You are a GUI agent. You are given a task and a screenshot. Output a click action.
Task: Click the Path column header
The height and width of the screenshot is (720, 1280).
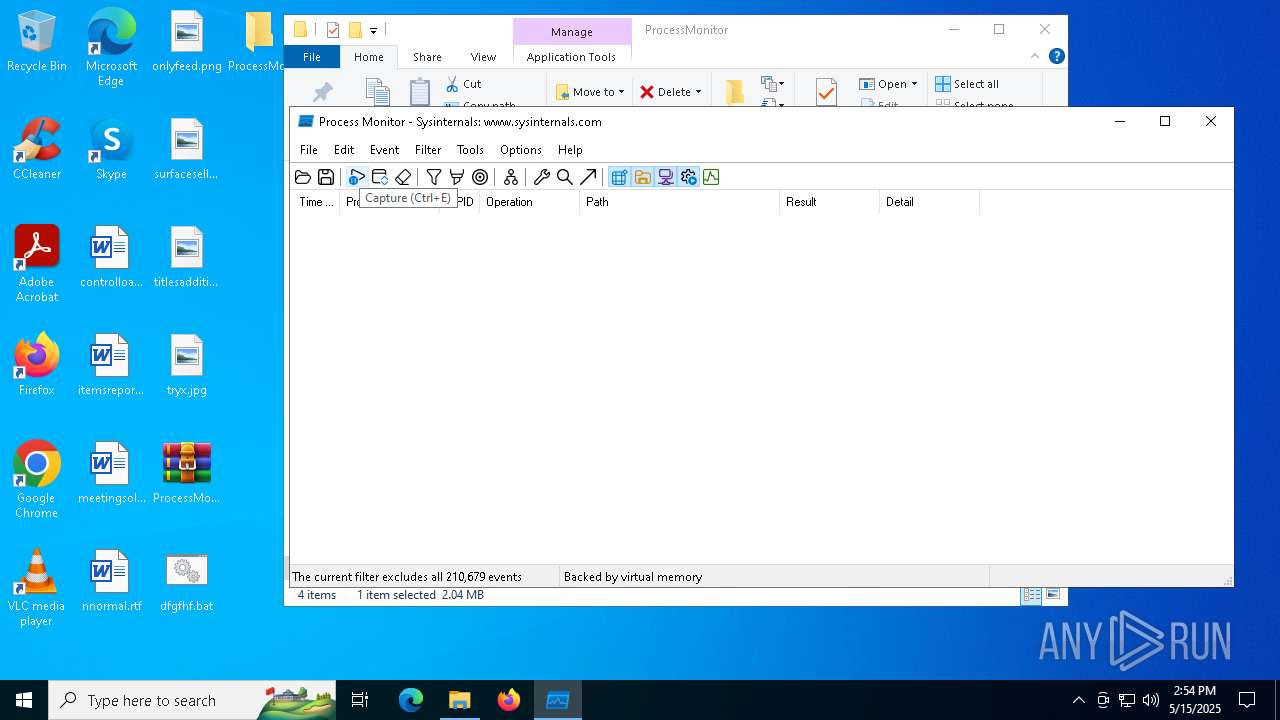pyautogui.click(x=680, y=202)
